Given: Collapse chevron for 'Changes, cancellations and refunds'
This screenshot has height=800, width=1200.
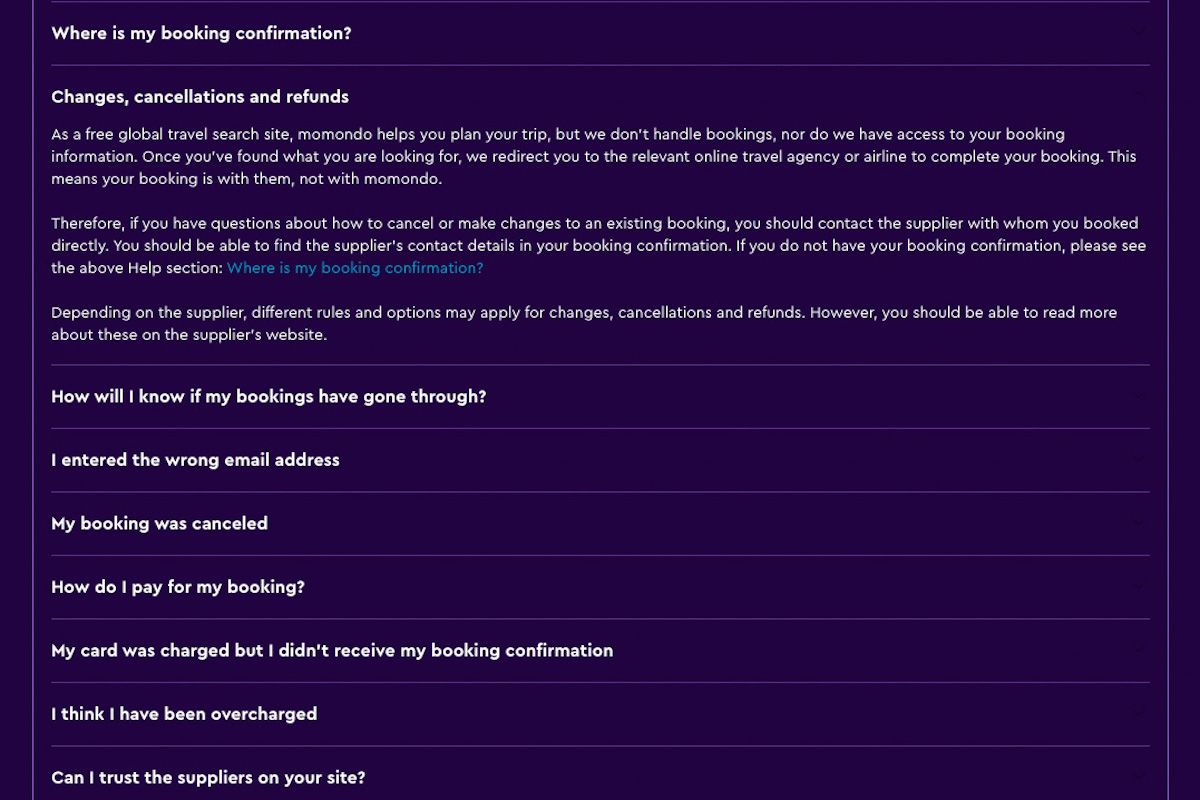Looking at the screenshot, I should point(1138,96).
